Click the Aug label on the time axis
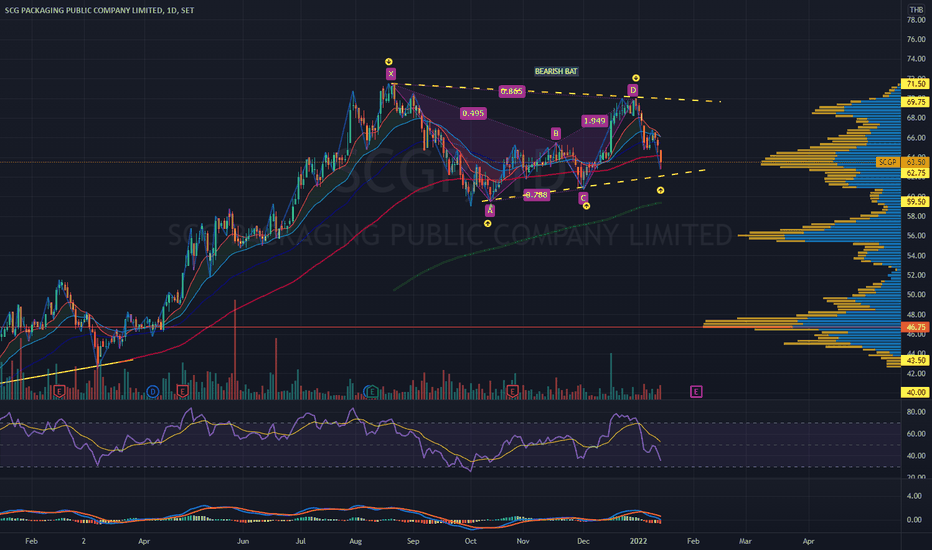932x550 pixels. coord(355,541)
